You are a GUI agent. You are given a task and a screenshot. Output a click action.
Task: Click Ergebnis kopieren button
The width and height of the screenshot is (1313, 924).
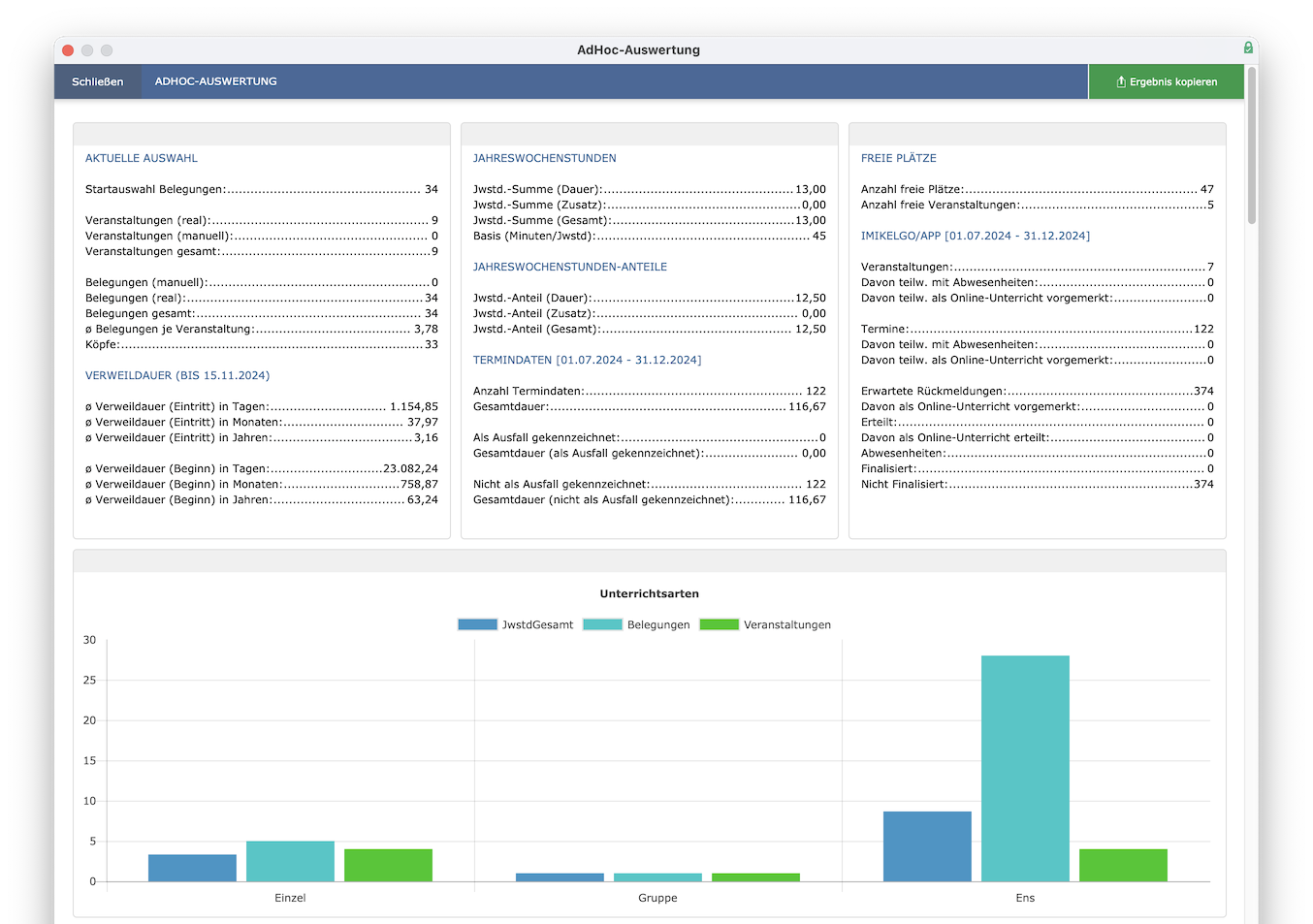tap(1167, 81)
